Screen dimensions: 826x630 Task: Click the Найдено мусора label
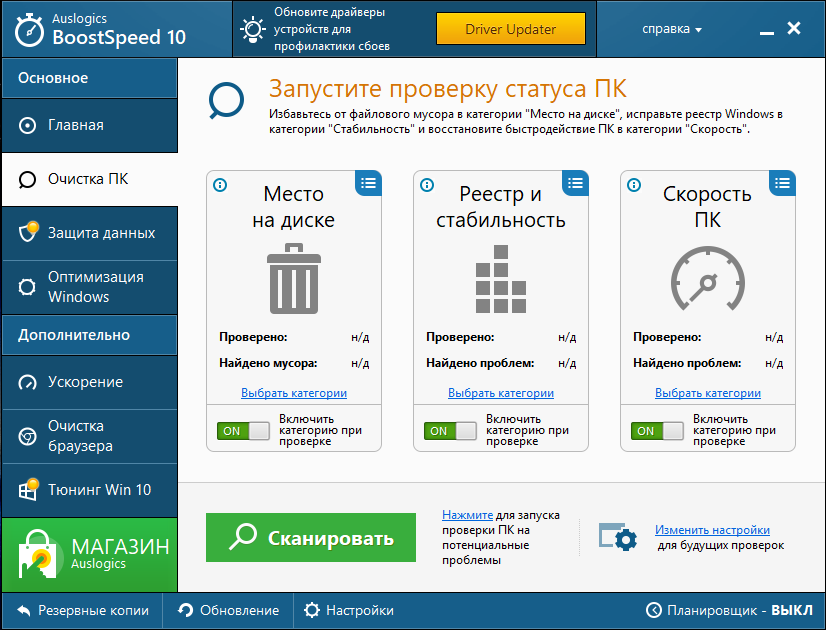click(268, 363)
